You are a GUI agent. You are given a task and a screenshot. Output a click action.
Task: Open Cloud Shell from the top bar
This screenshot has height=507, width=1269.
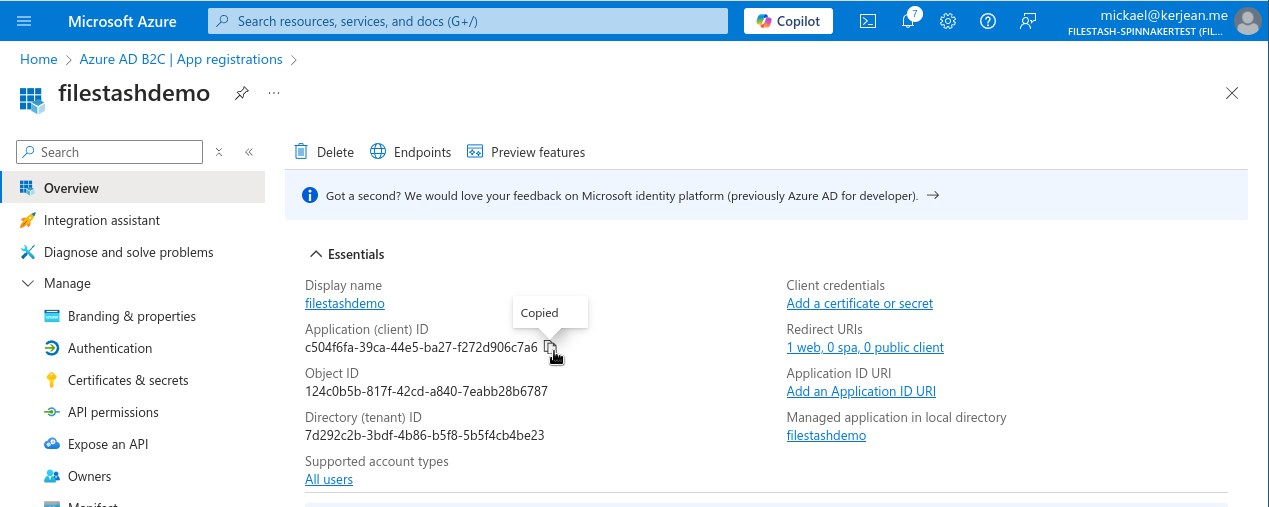click(868, 21)
